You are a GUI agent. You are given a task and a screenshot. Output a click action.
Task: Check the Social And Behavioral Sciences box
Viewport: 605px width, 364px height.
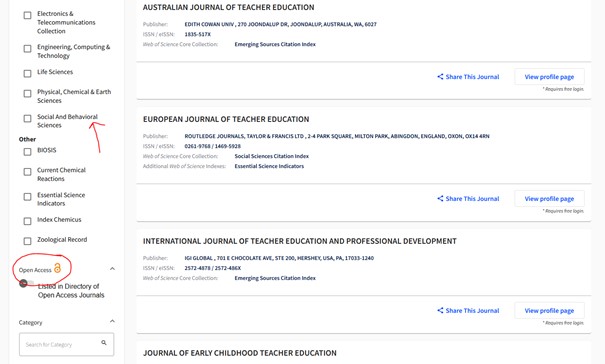click(x=27, y=119)
